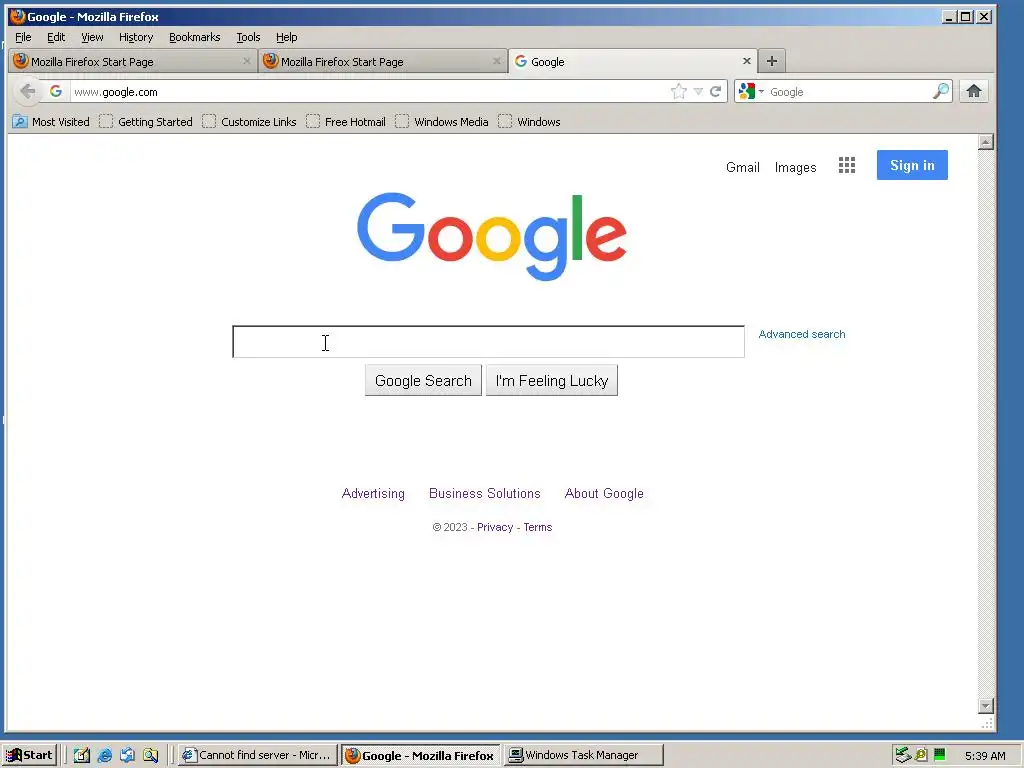Open the Free Hotmail bookmark
1024x768 pixels.
pyautogui.click(x=345, y=121)
